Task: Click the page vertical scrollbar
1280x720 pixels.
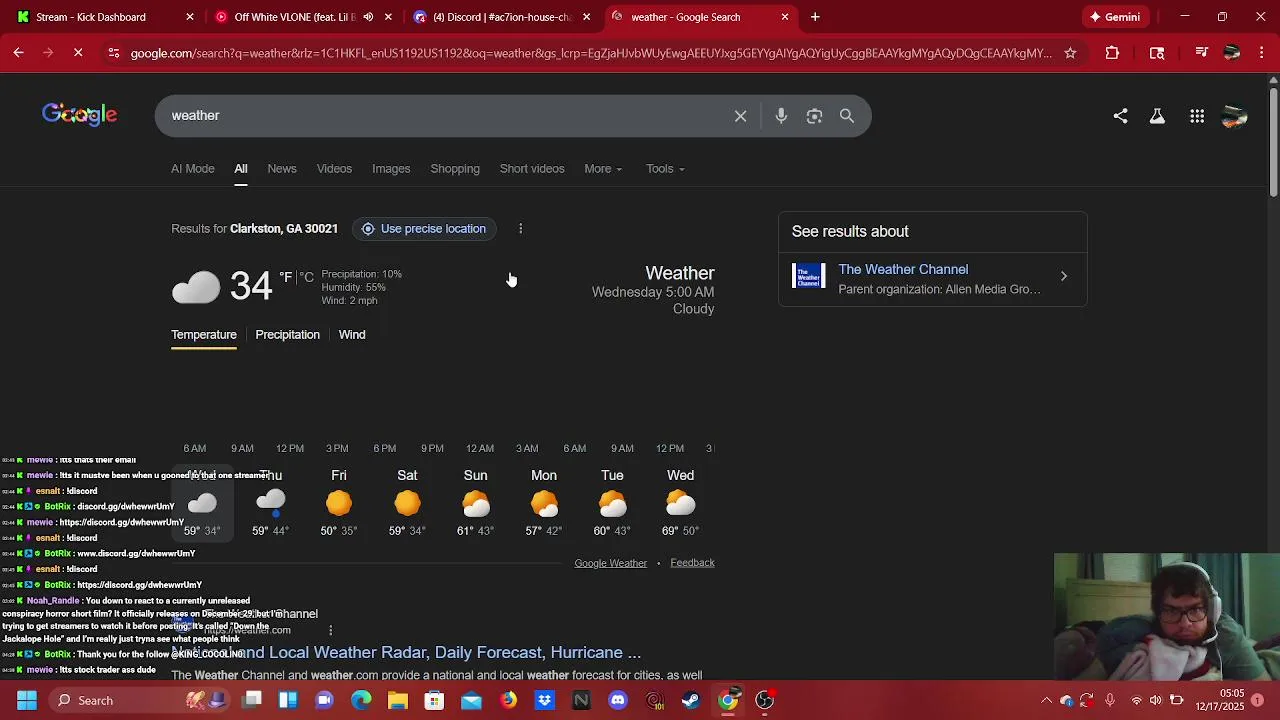Action: pyautogui.click(x=1273, y=143)
